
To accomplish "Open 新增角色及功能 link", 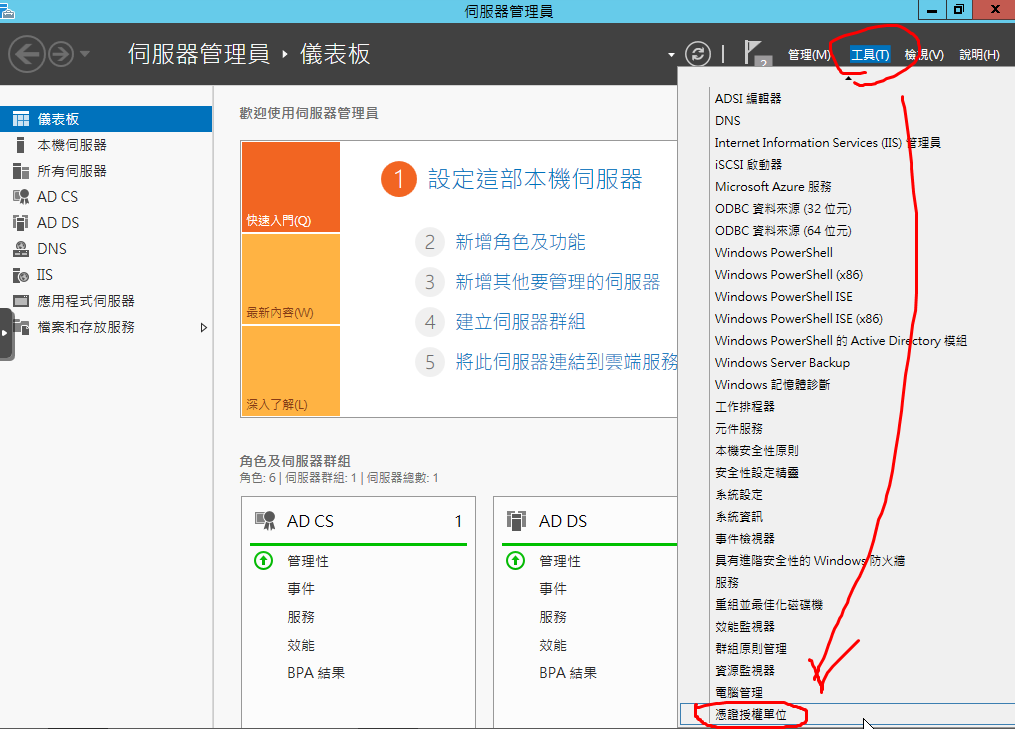I will (520, 242).
